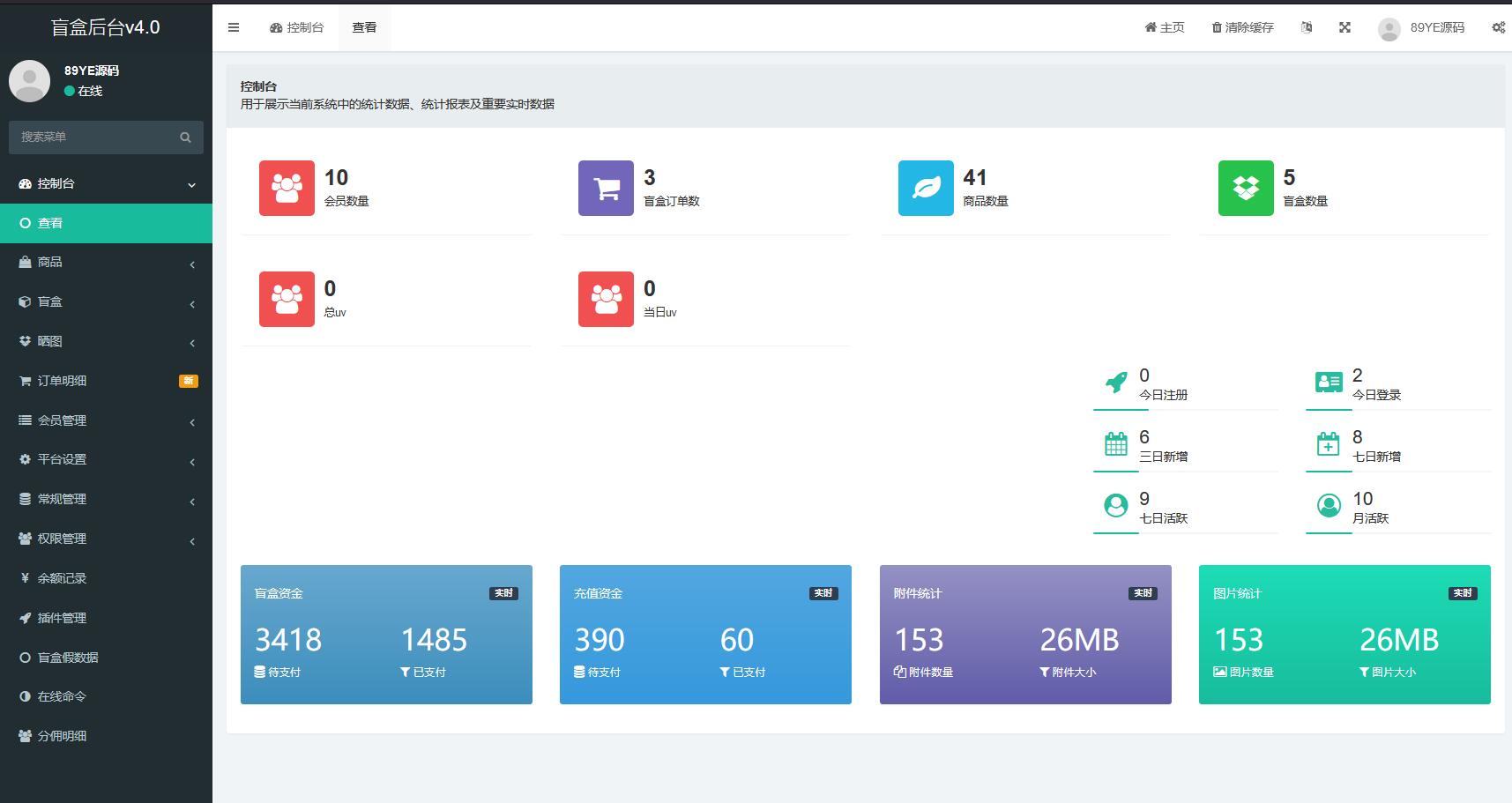Open 在线命令 in the sidebar

(x=106, y=696)
